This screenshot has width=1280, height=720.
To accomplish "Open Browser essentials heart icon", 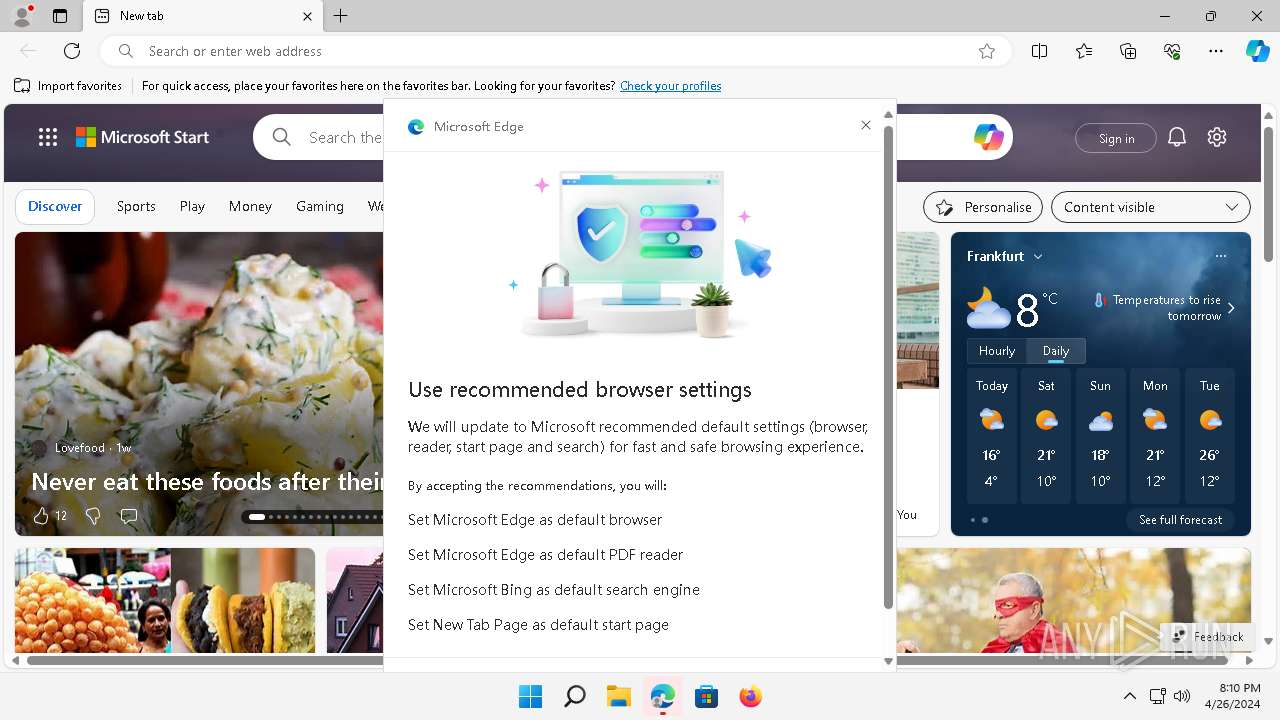I will tap(1172, 51).
